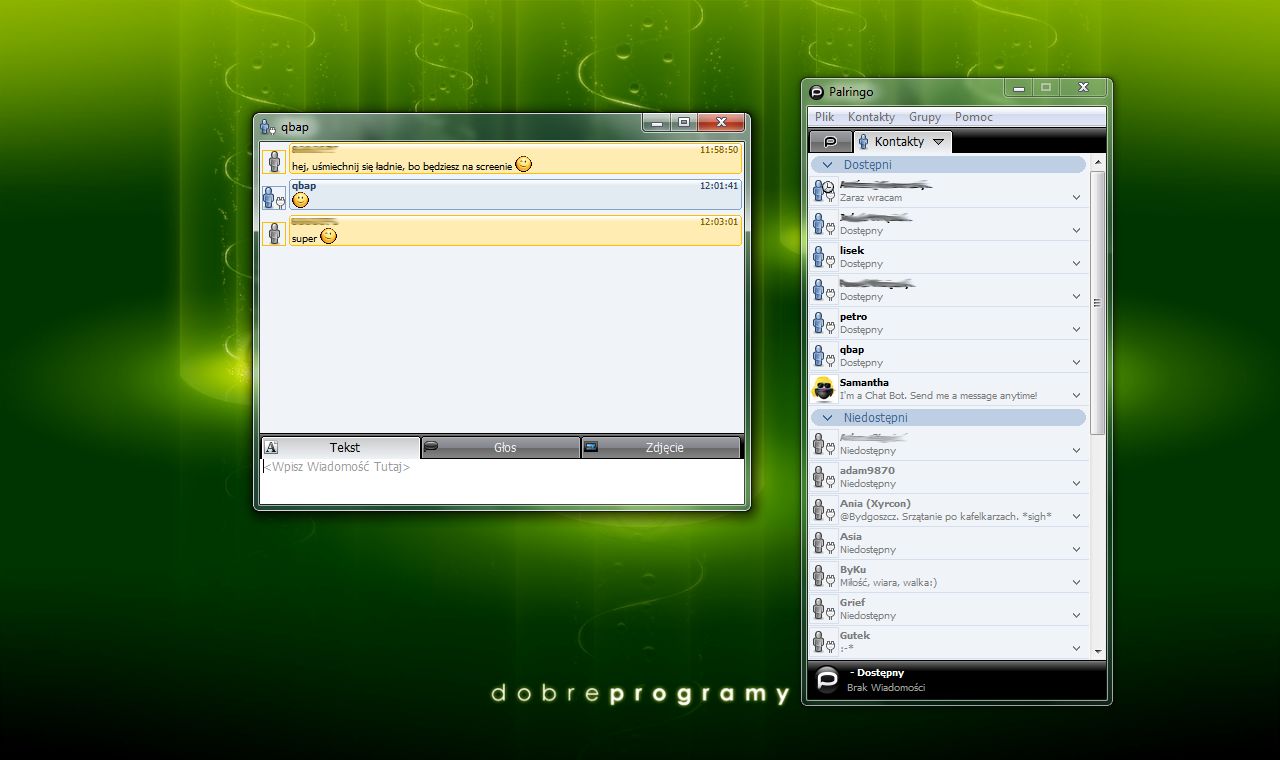Image resolution: width=1280 pixels, height=760 pixels.
Task: Click avatar icon of contact ByKu
Action: pyautogui.click(x=823, y=576)
